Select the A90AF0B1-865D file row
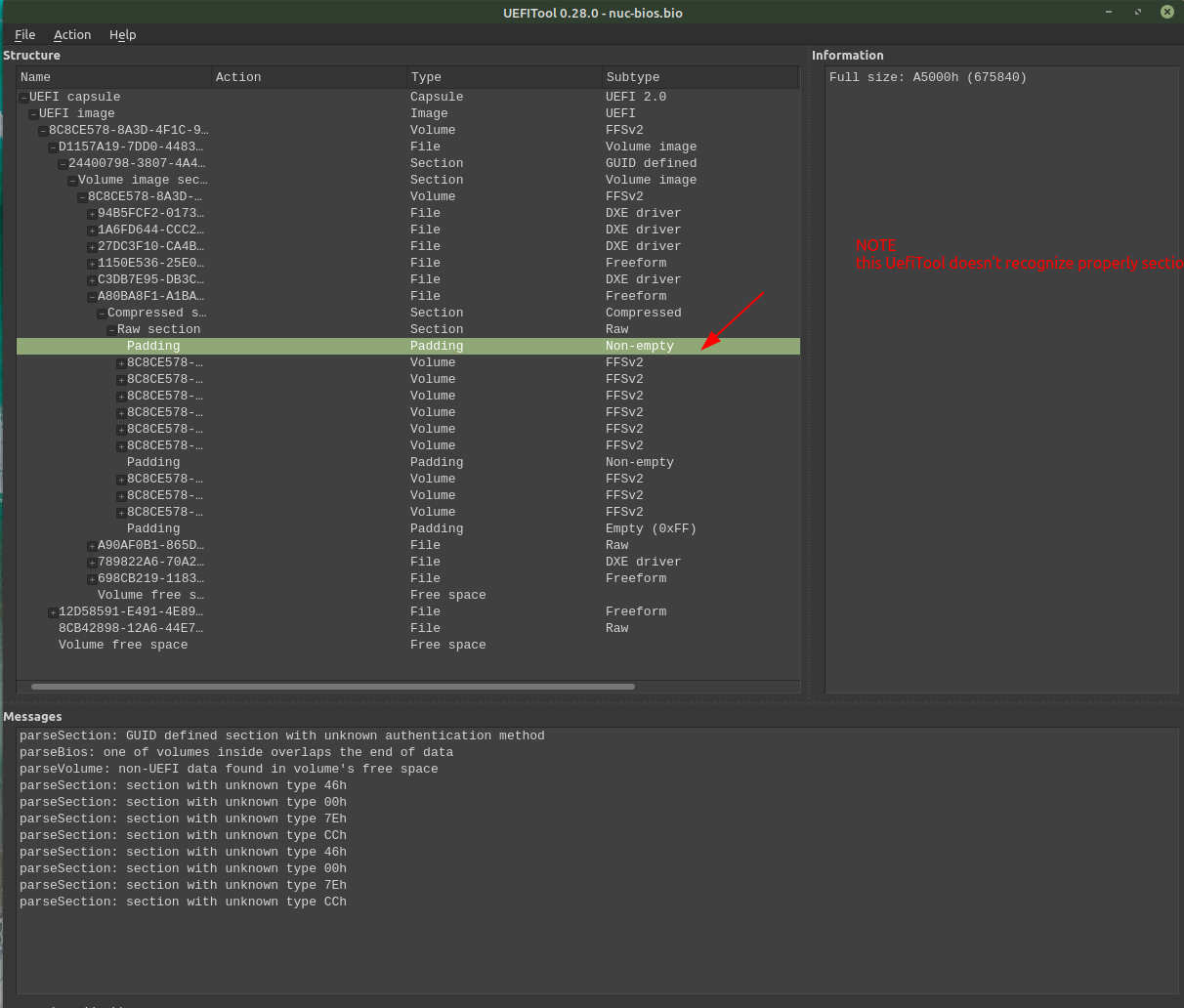Image resolution: width=1184 pixels, height=1008 pixels. (x=408, y=545)
